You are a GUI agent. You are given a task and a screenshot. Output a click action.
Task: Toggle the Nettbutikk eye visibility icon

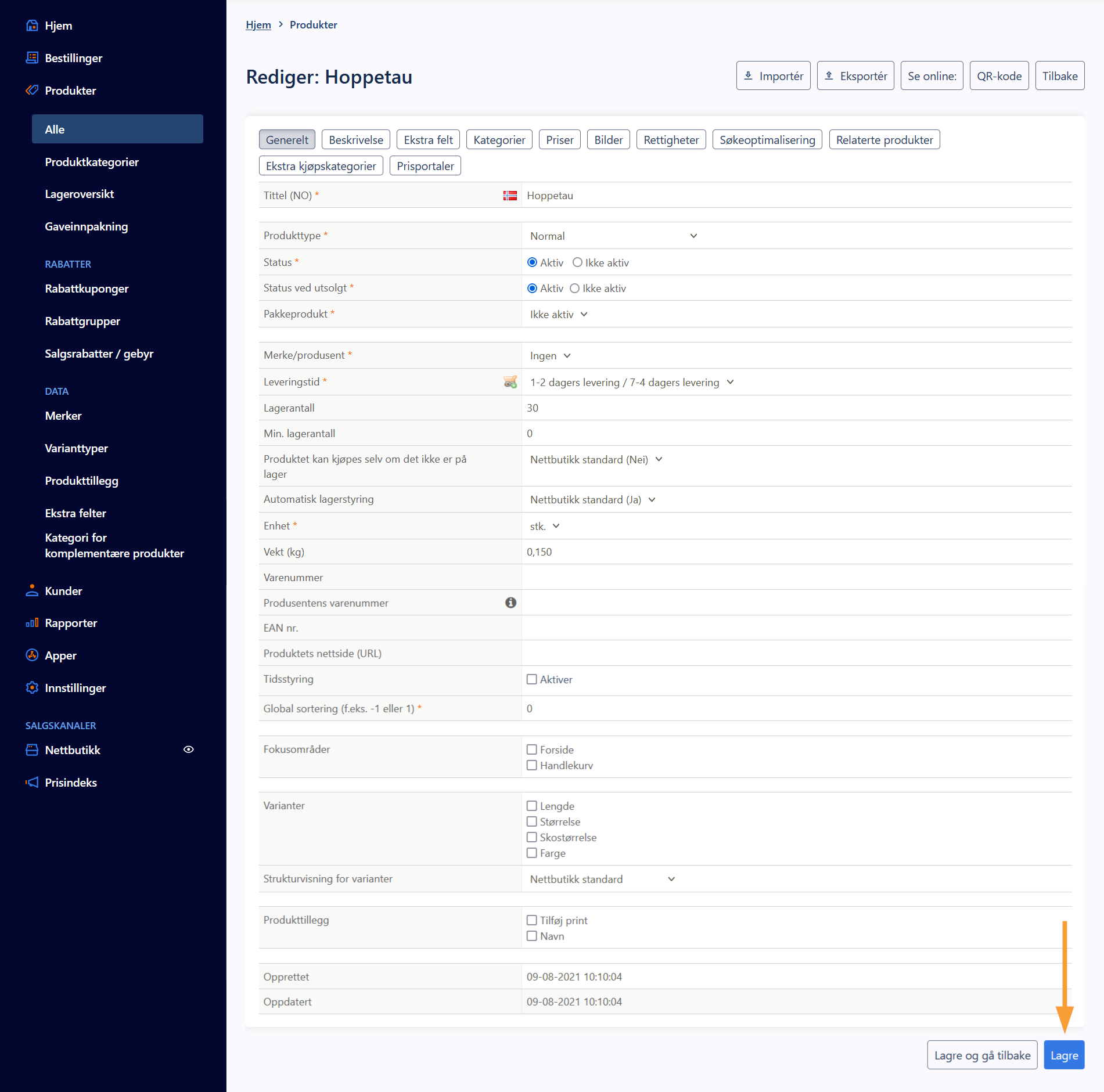189,749
